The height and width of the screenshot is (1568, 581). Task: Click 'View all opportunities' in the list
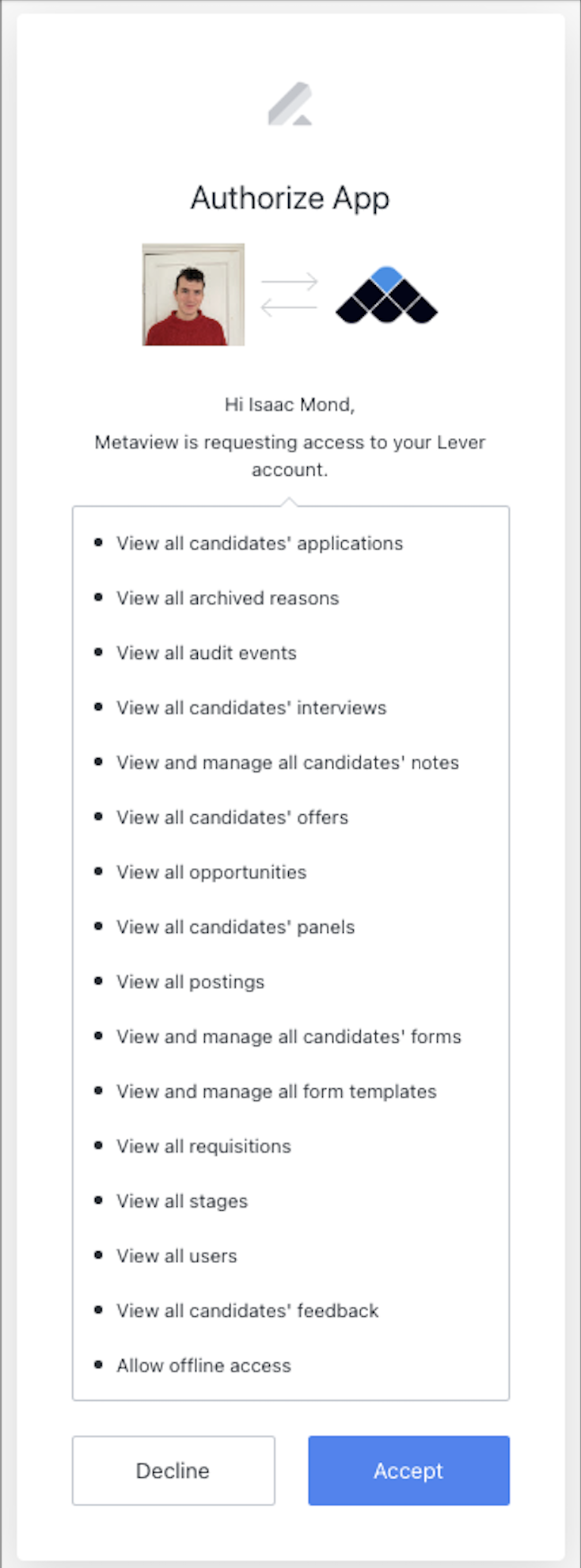click(x=211, y=872)
